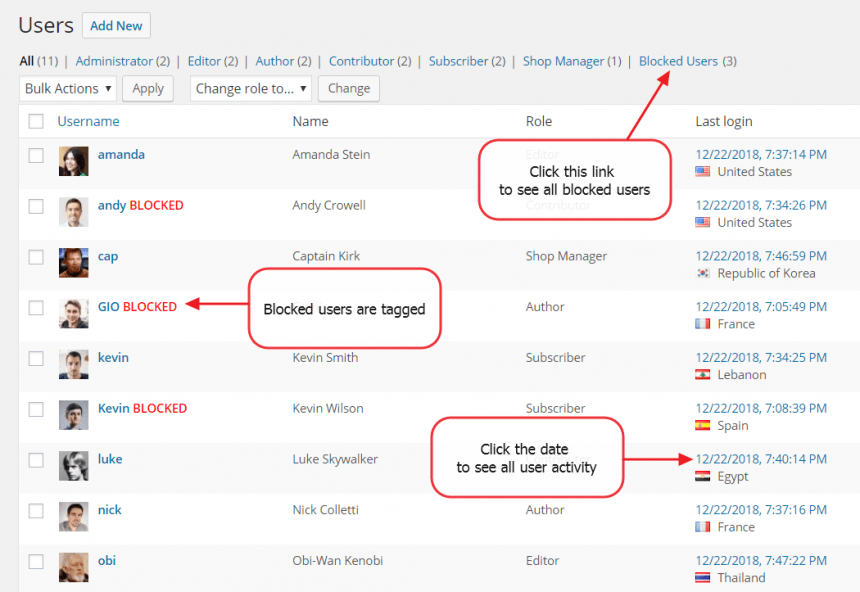Open the GIO username link
Image resolution: width=860 pixels, height=592 pixels.
tap(108, 307)
